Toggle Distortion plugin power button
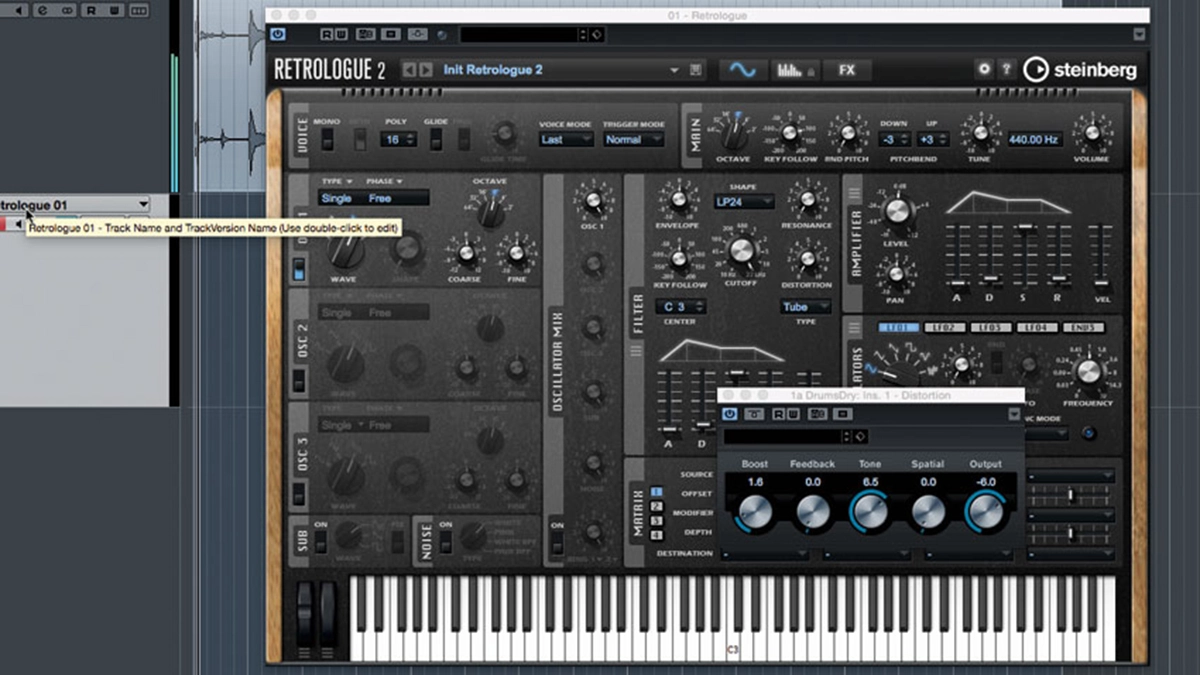The height and width of the screenshot is (675, 1200). [x=730, y=413]
